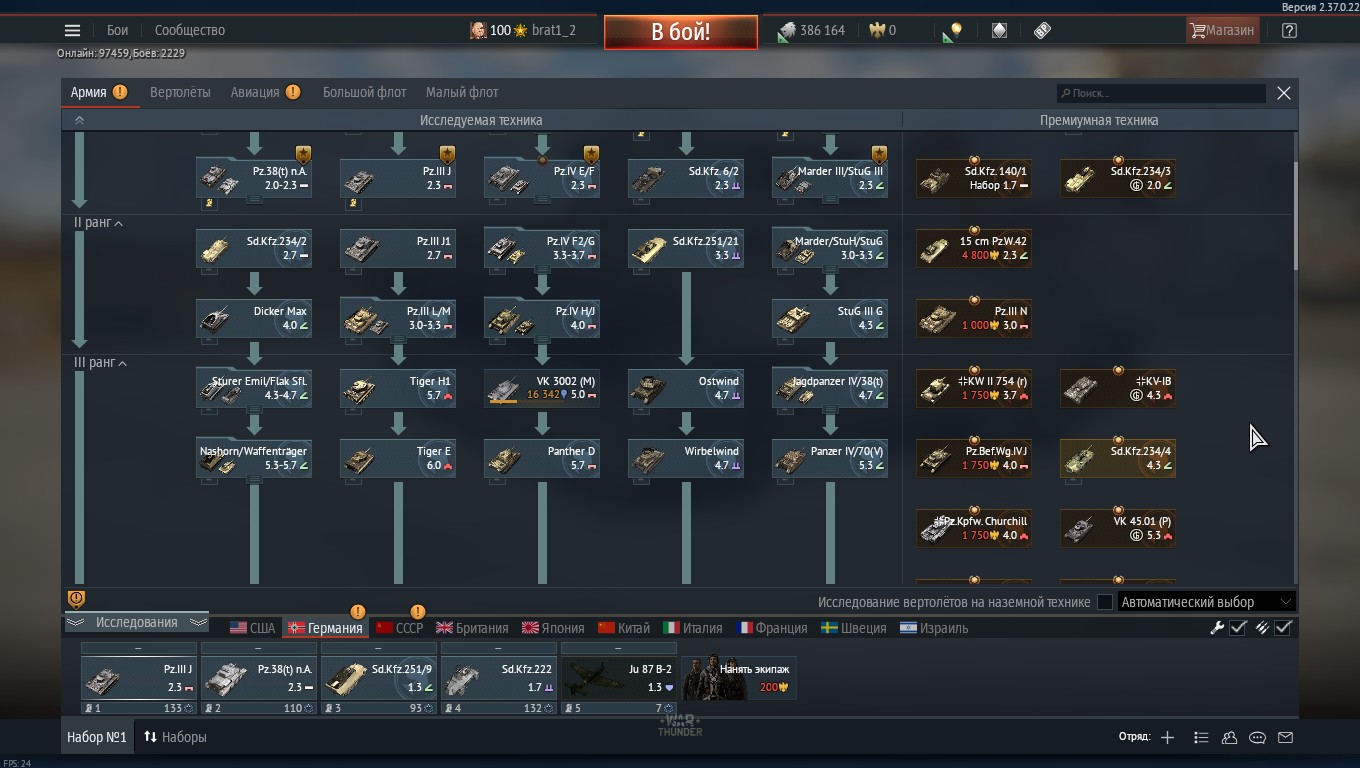Open the automatic selection dropdown
This screenshot has width=1360, height=768.
tap(1206, 602)
